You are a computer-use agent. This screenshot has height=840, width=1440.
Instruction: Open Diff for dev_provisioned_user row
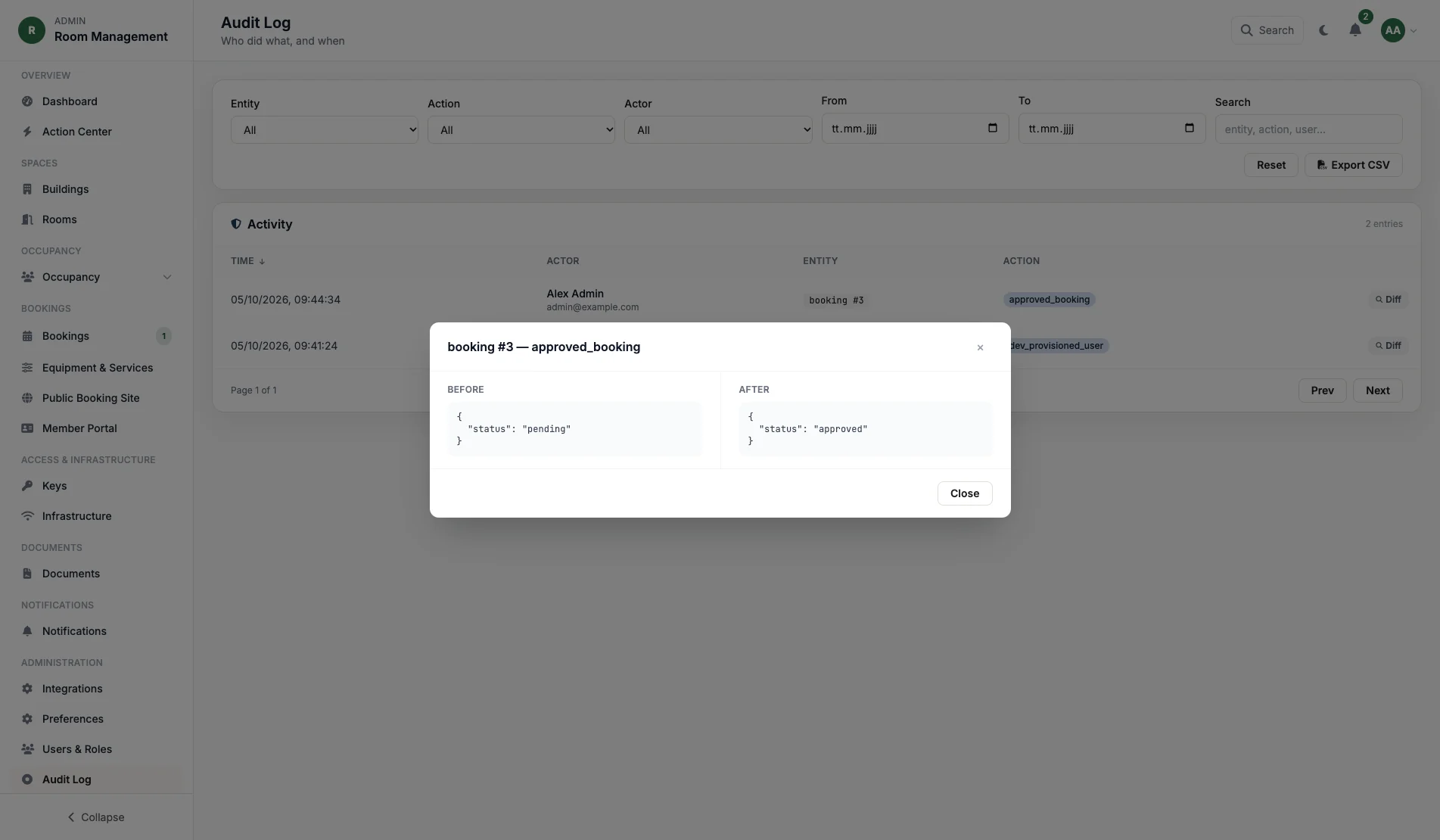[1389, 346]
